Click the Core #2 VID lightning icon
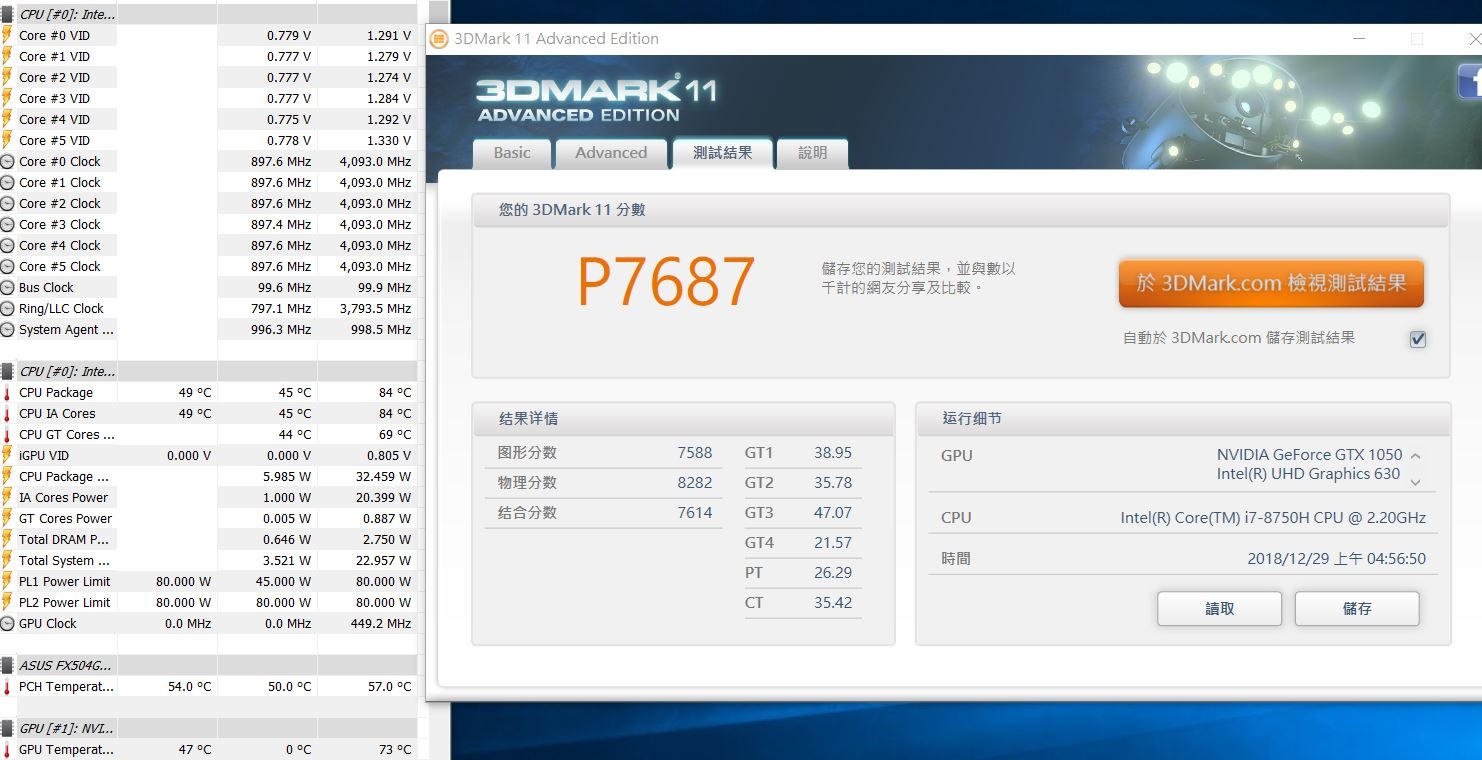Viewport: 1482px width, 760px height. [x=8, y=77]
